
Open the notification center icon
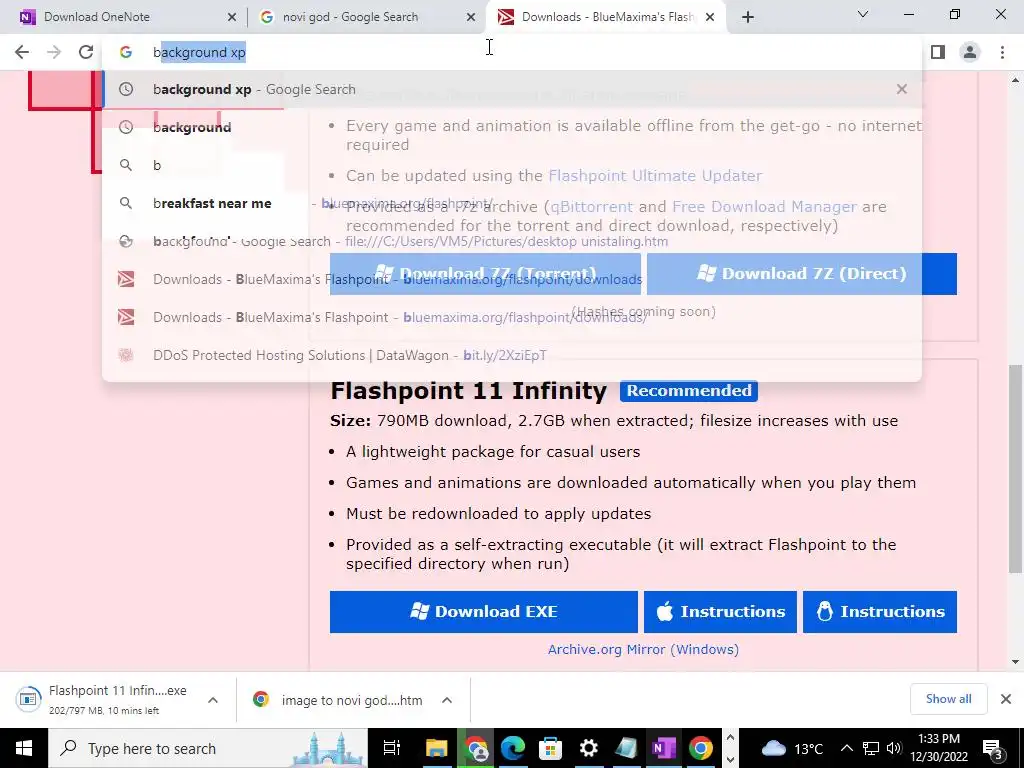(x=991, y=748)
